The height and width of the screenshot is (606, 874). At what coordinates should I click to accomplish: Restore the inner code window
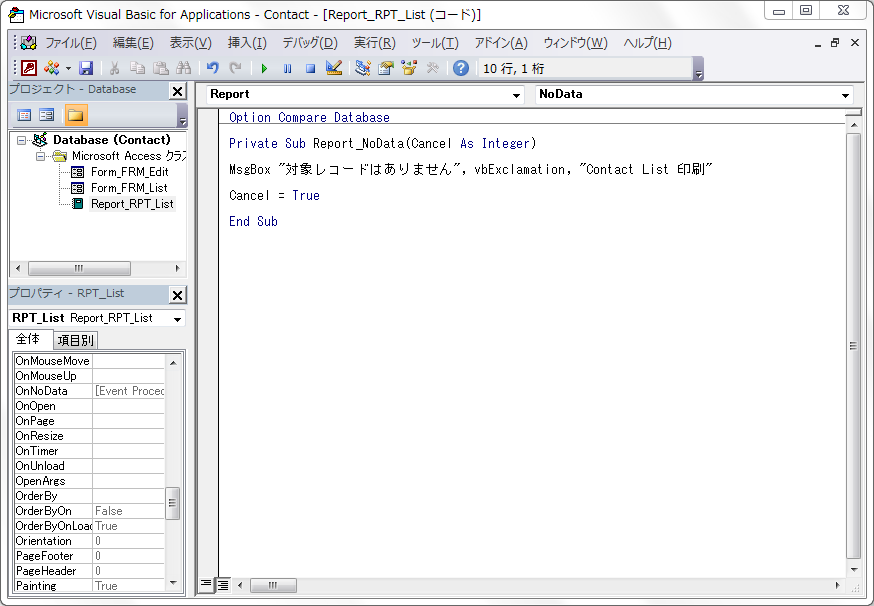834,43
